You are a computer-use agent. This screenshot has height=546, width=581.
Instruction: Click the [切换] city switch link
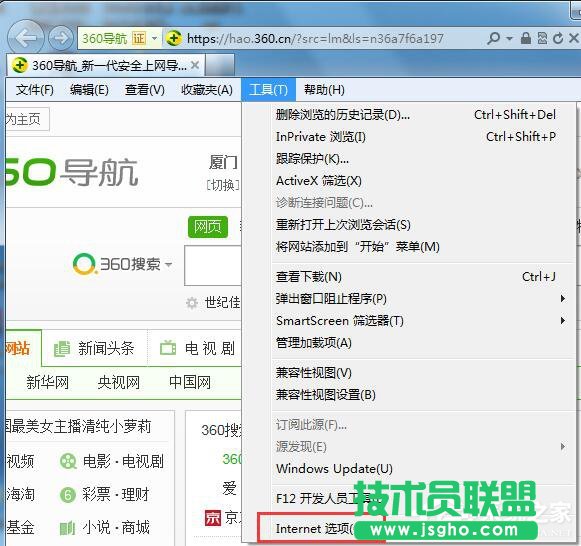point(223,185)
